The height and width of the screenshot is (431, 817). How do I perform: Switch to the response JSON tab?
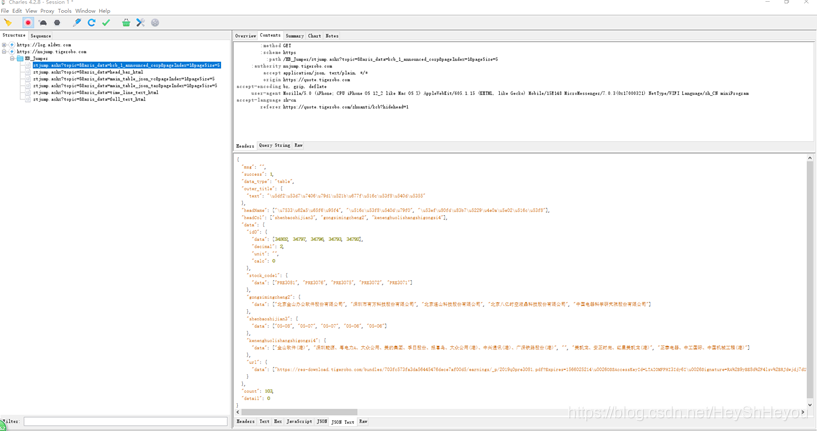[322, 421]
